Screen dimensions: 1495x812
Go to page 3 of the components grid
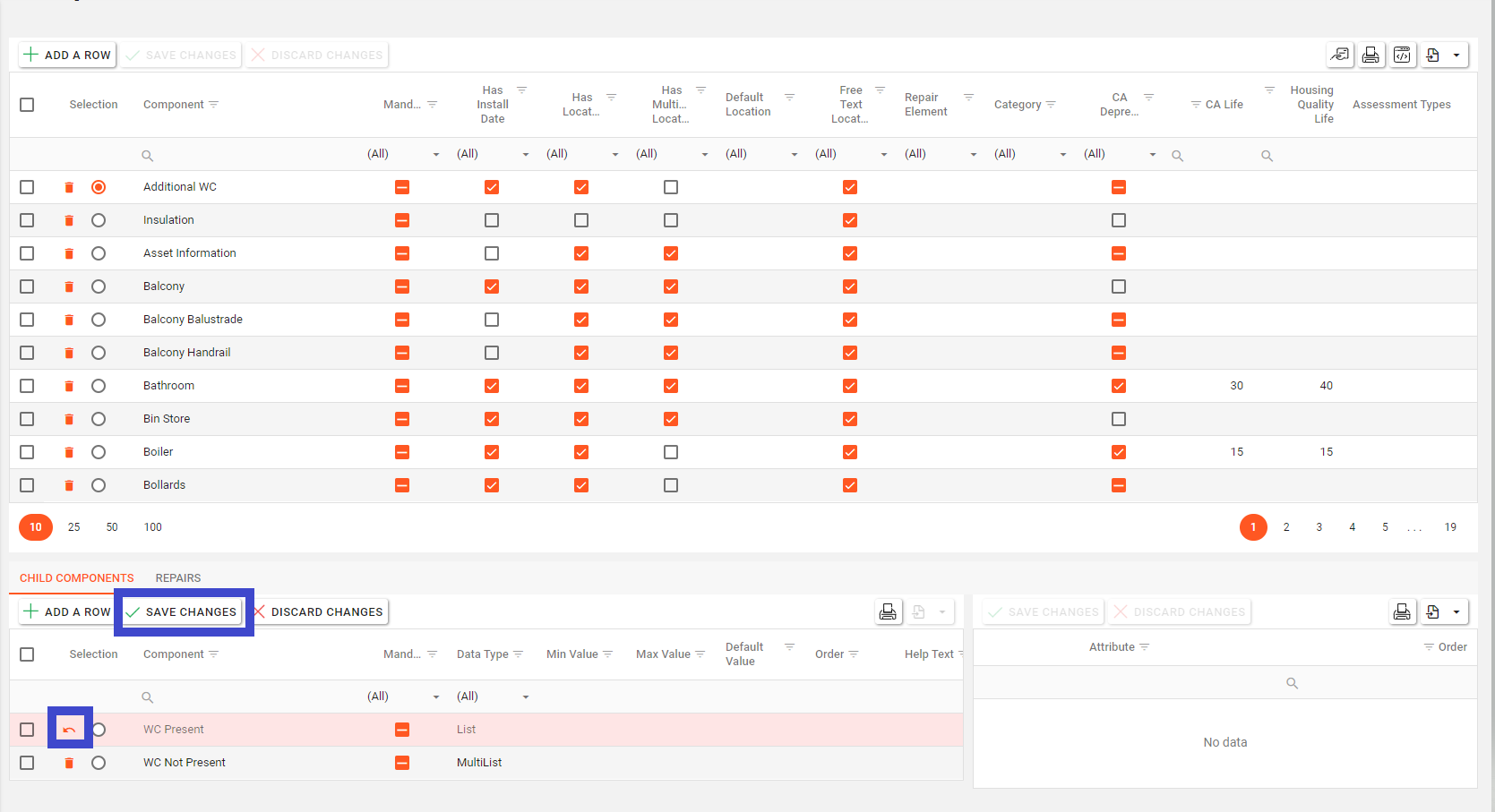coord(1319,527)
